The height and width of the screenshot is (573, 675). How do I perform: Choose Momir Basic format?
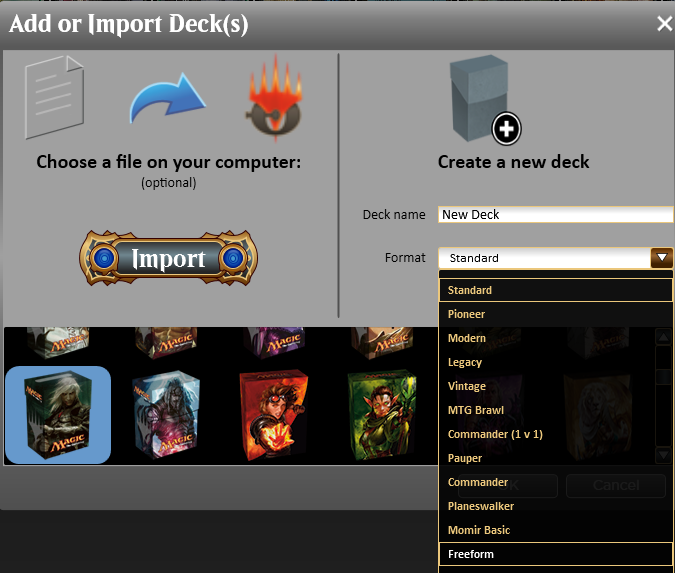point(555,530)
